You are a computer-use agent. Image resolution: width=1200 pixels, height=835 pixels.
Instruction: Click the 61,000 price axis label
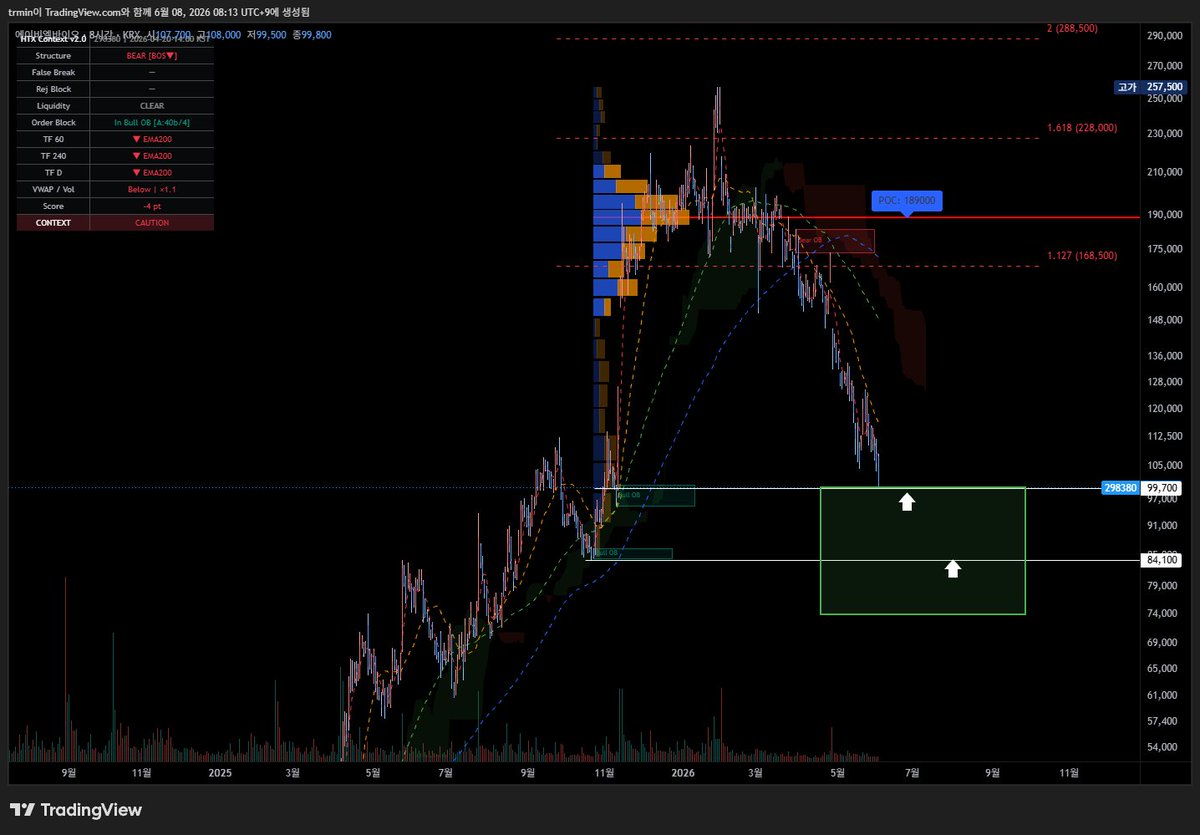[x=1164, y=695]
